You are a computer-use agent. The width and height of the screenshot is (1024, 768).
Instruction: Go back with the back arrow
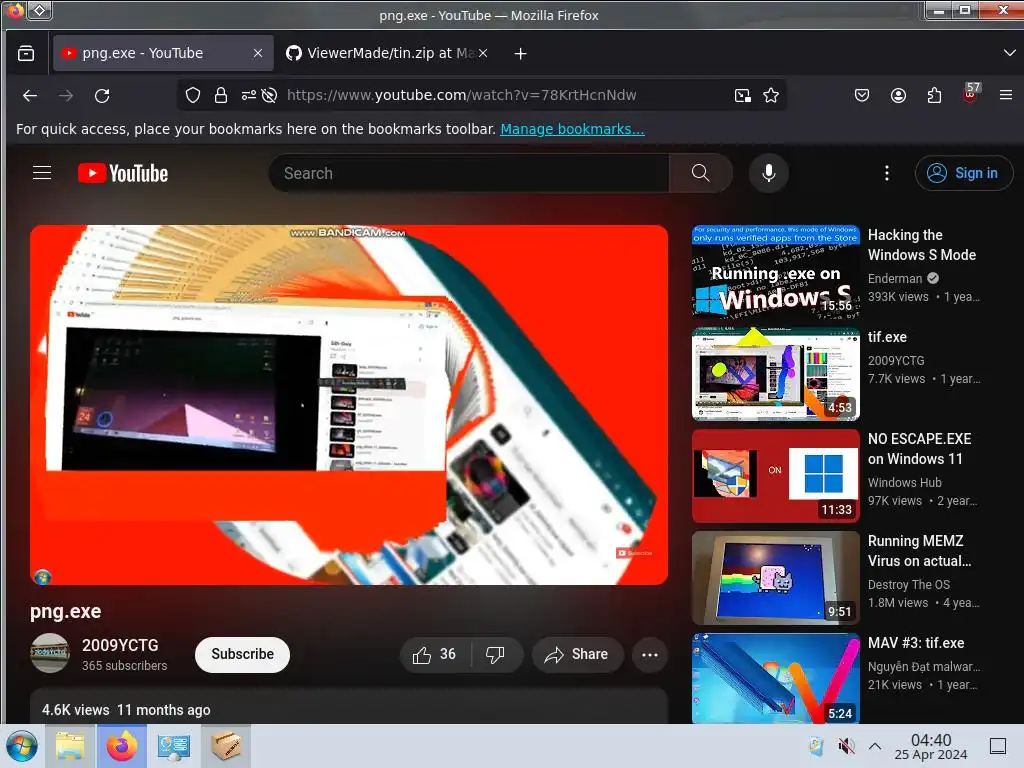[30, 95]
